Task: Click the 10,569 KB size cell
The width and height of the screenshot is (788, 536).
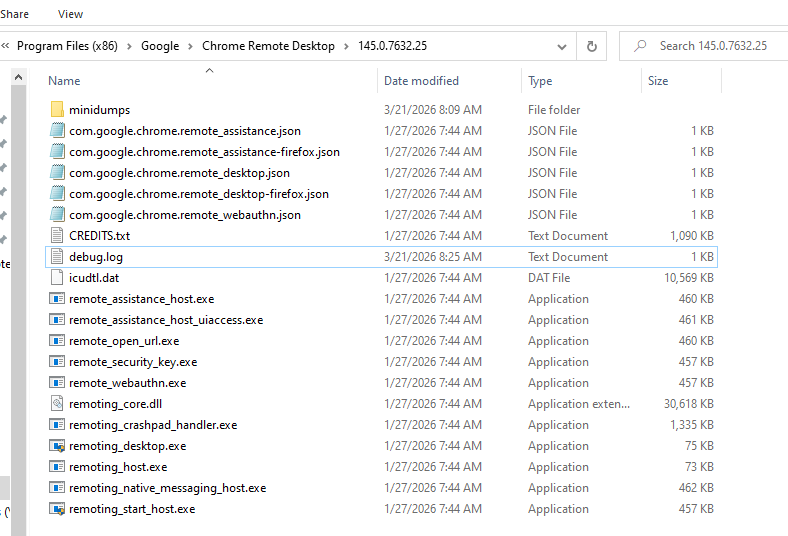Action: click(689, 278)
